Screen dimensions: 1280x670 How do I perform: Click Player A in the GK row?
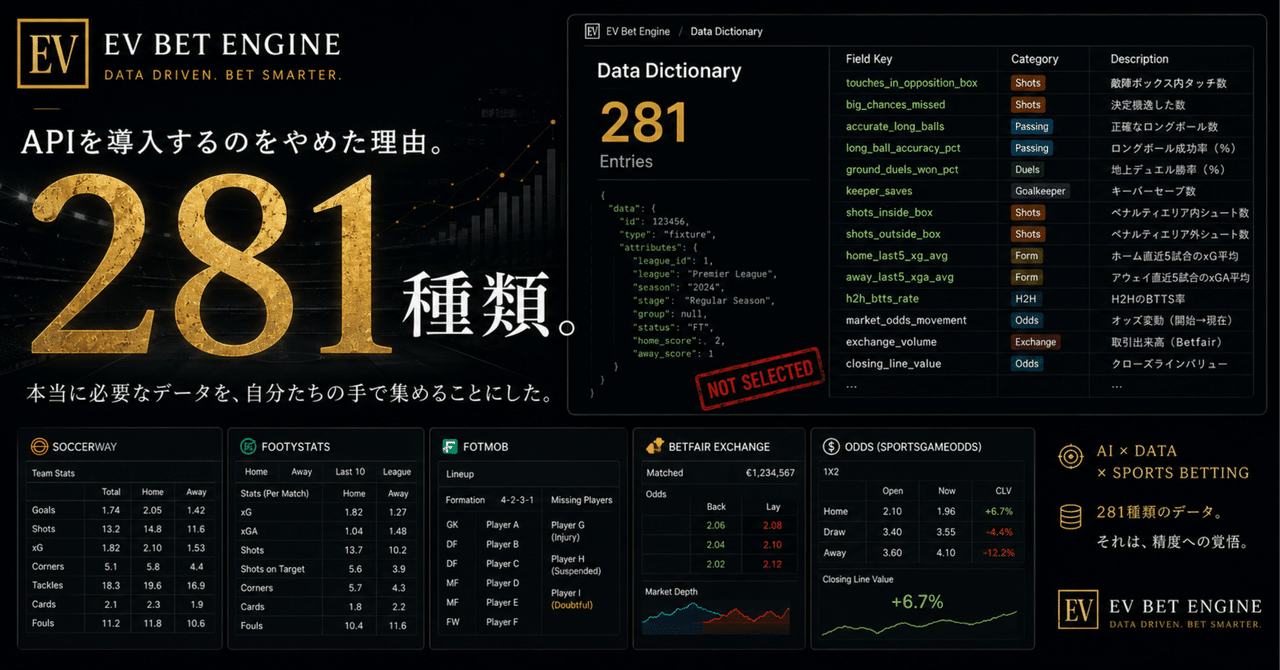pos(502,525)
